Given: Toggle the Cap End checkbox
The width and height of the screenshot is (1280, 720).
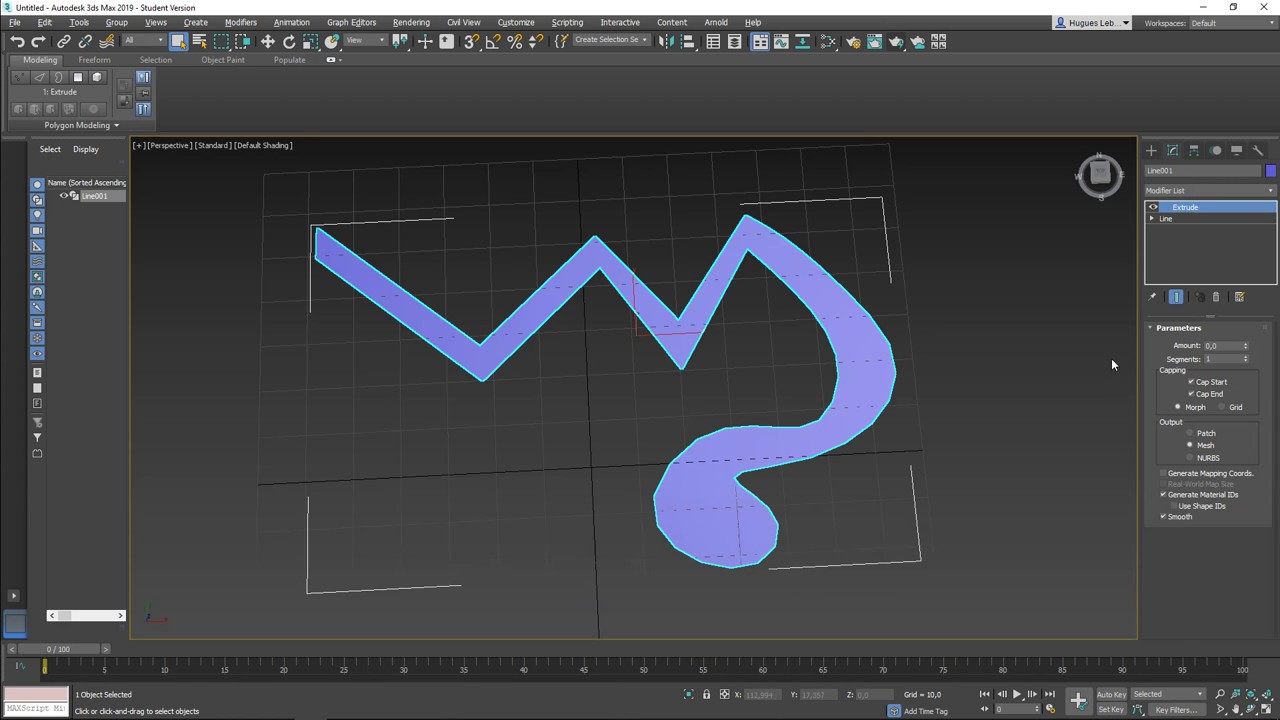Looking at the screenshot, I should tap(1191, 394).
